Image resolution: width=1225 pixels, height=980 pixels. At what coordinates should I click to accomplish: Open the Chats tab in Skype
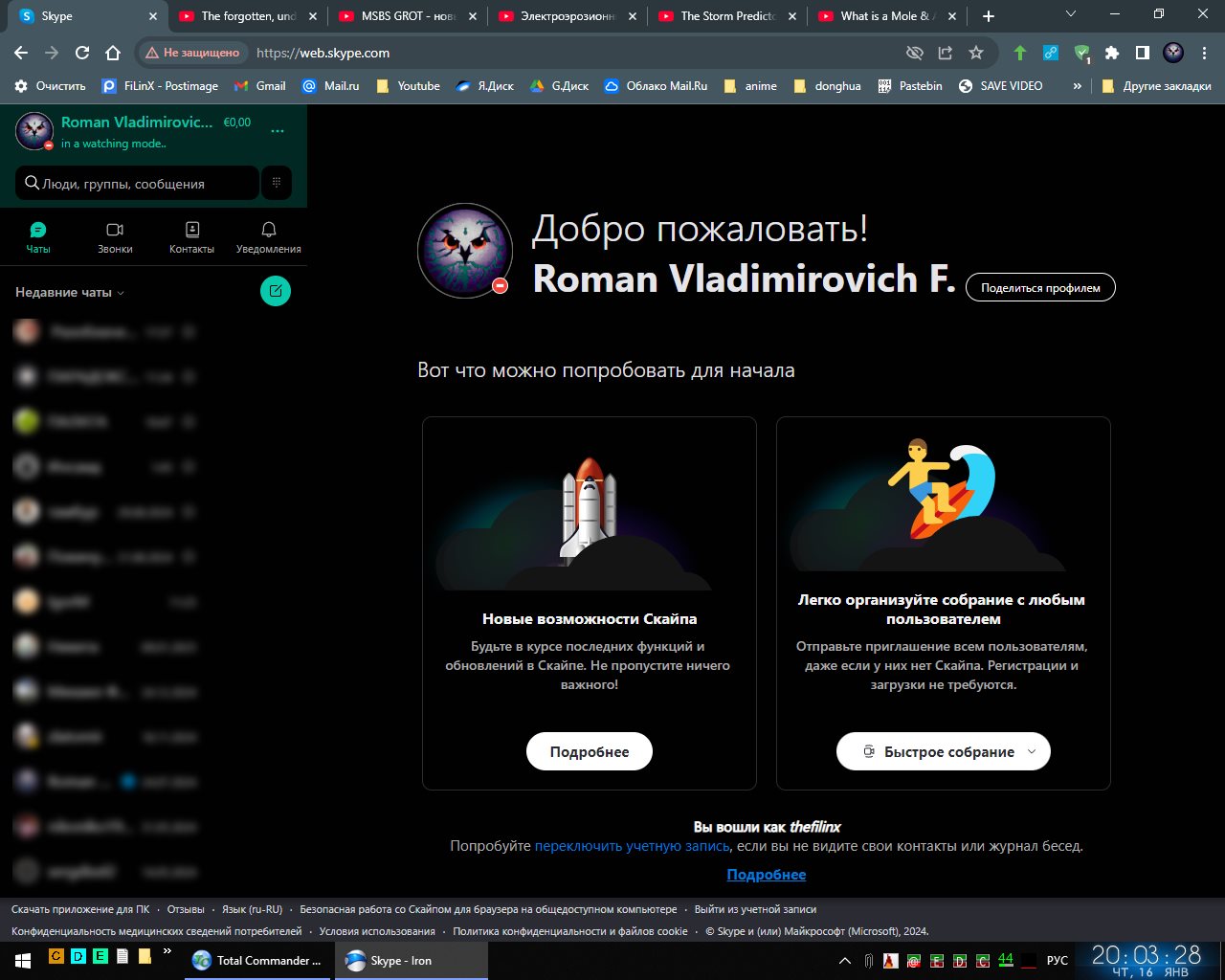tap(38, 237)
